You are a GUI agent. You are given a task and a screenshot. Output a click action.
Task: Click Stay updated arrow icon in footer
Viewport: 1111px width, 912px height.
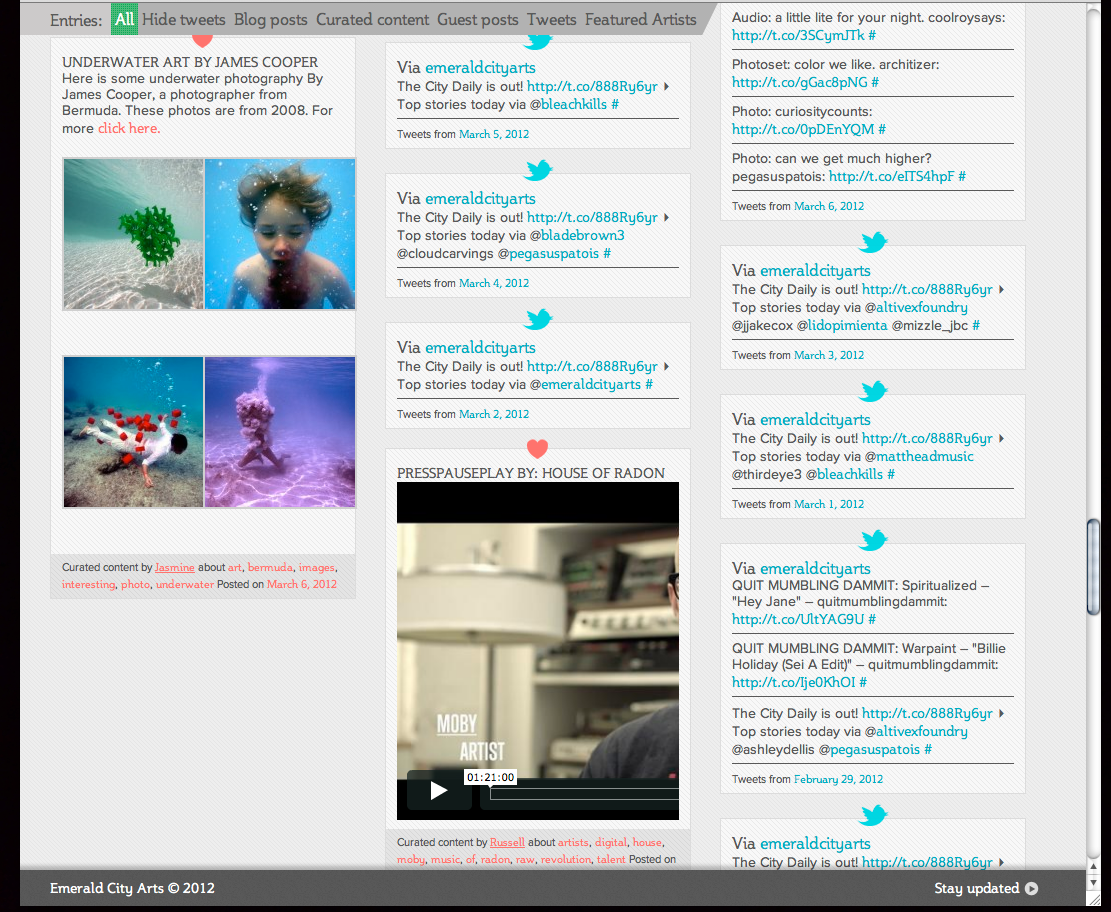[x=1032, y=889]
